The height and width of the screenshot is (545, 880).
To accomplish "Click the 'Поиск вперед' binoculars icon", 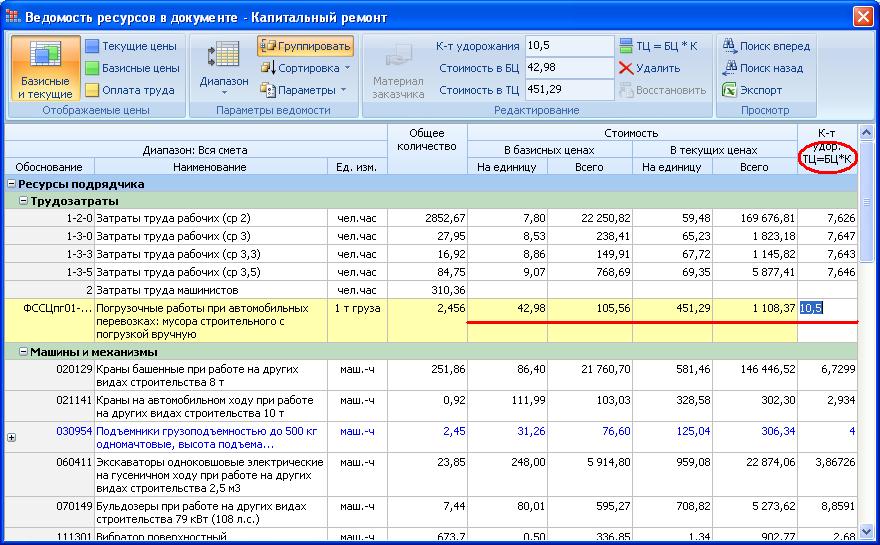I will [728, 46].
